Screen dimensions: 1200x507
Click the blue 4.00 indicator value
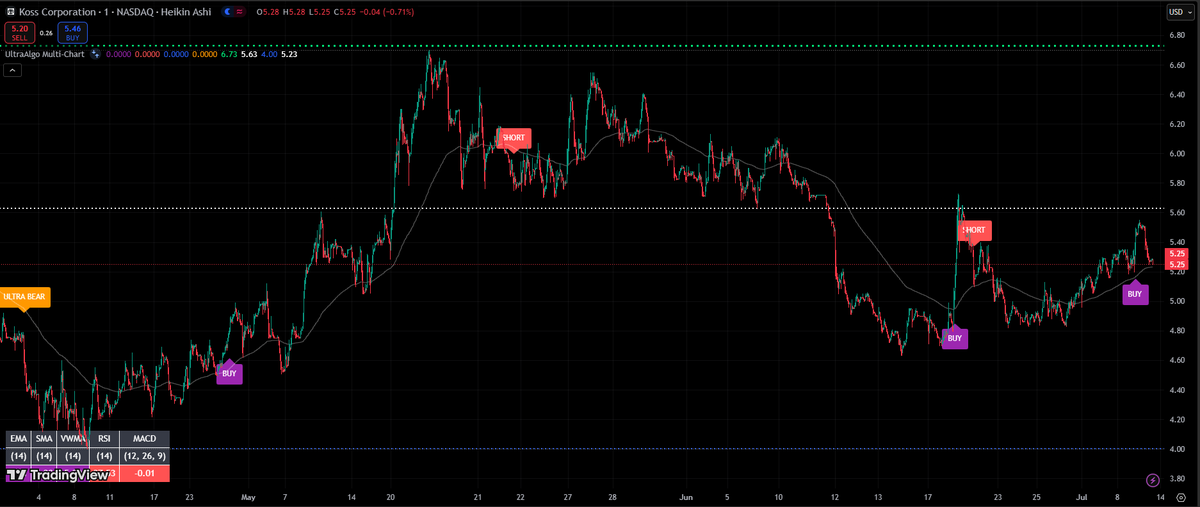[269, 54]
